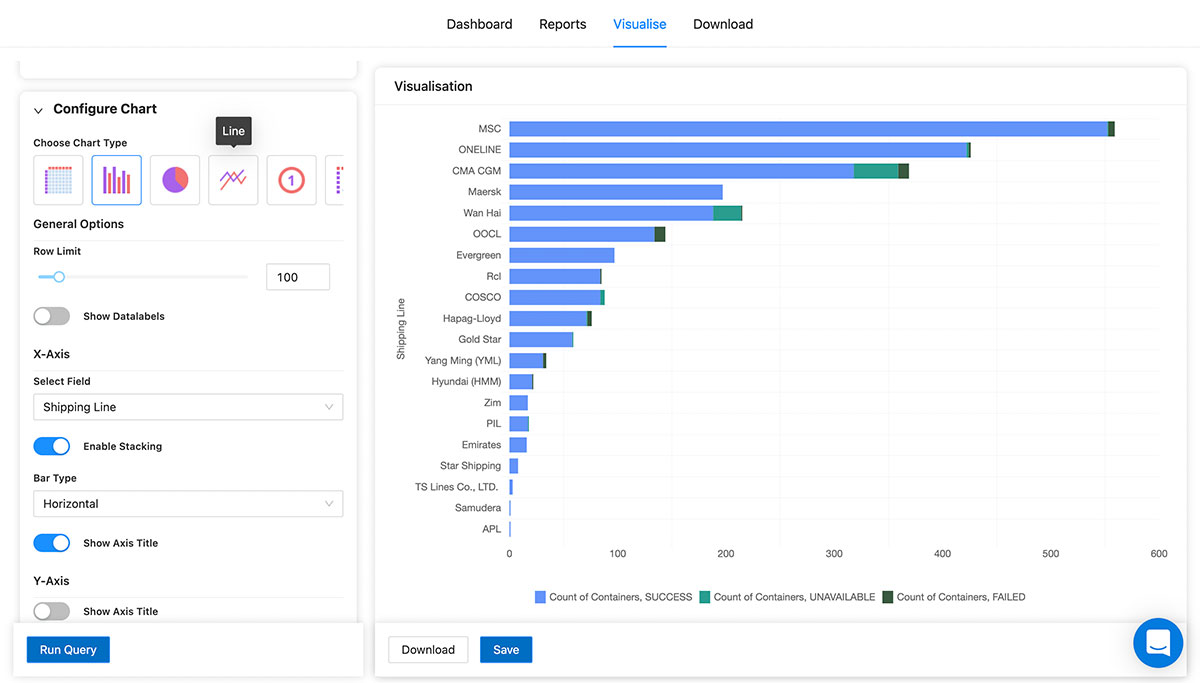Image resolution: width=1200 pixels, height=683 pixels.
Task: Click the TS Lines Co., LTD. label
Action: (457, 487)
